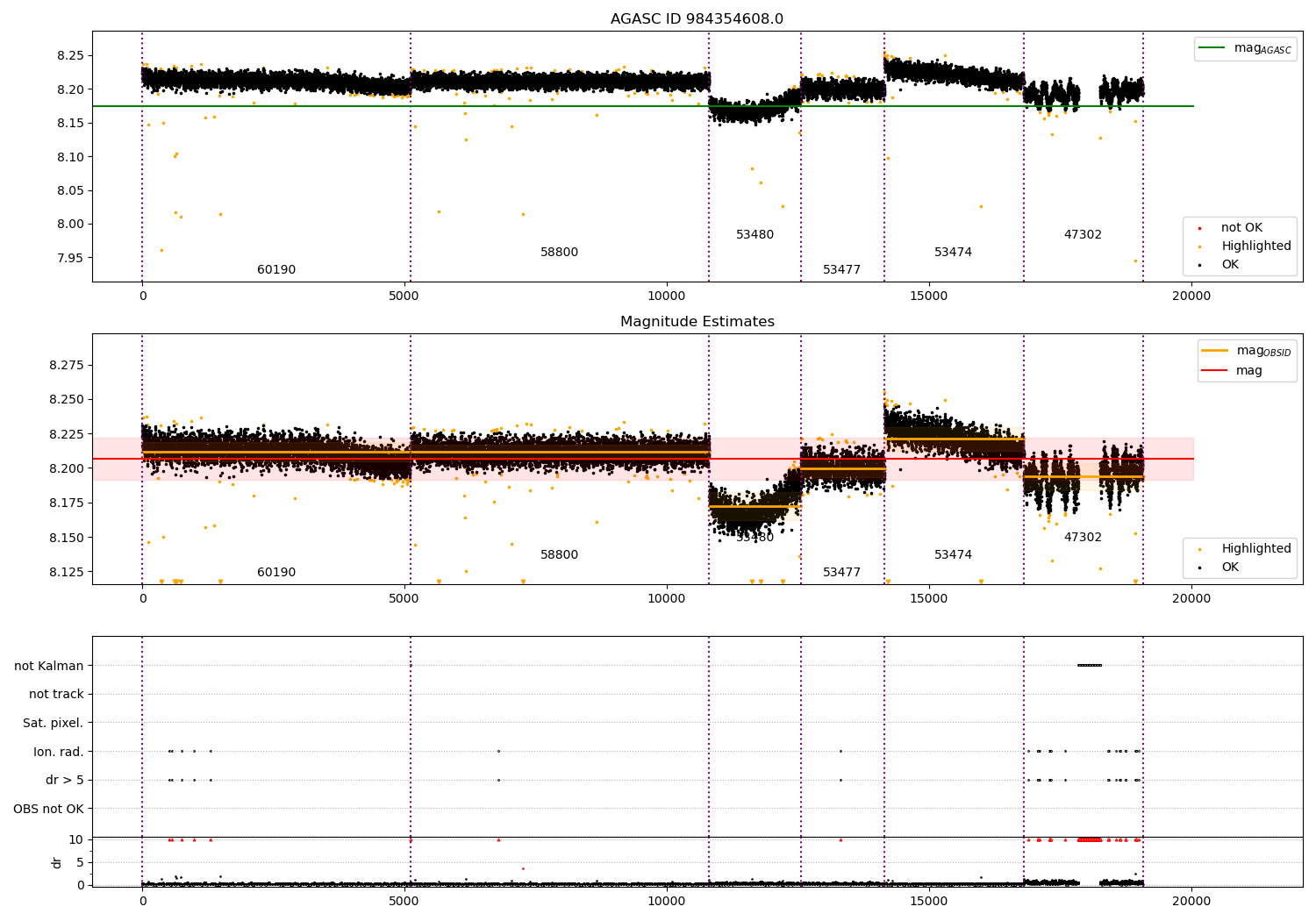This screenshot has width=1316, height=921.
Task: Click y-axis tick 8.05 in top plot
Action: [x=70, y=190]
